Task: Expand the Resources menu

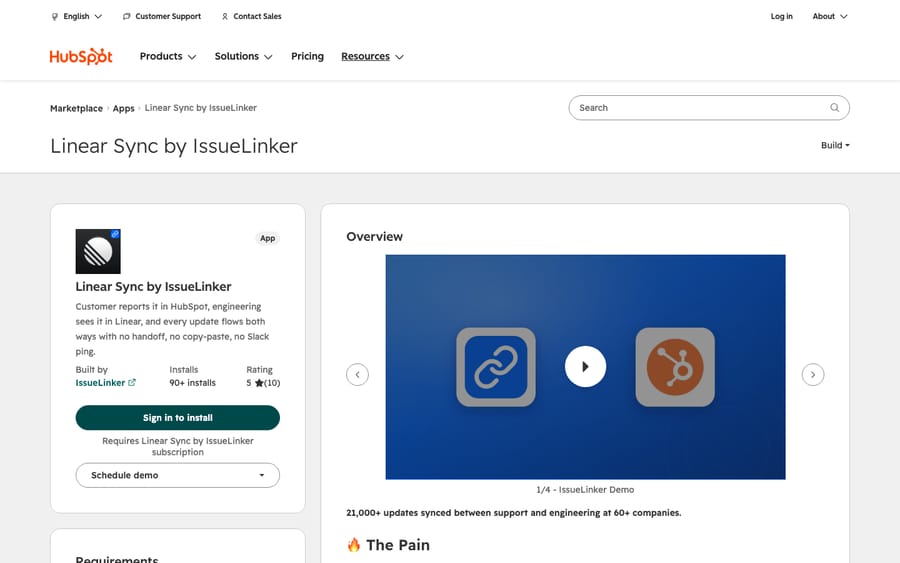Action: pyautogui.click(x=373, y=56)
